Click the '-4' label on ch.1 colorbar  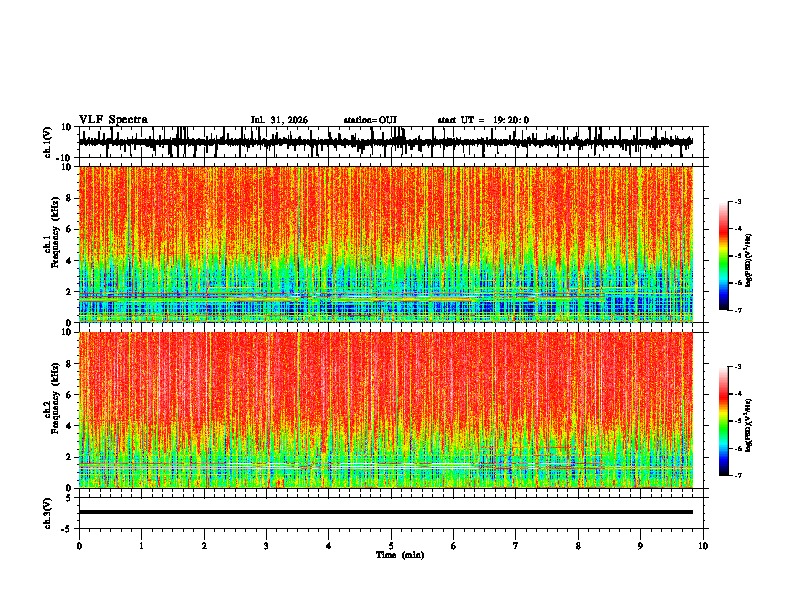[x=737, y=229]
